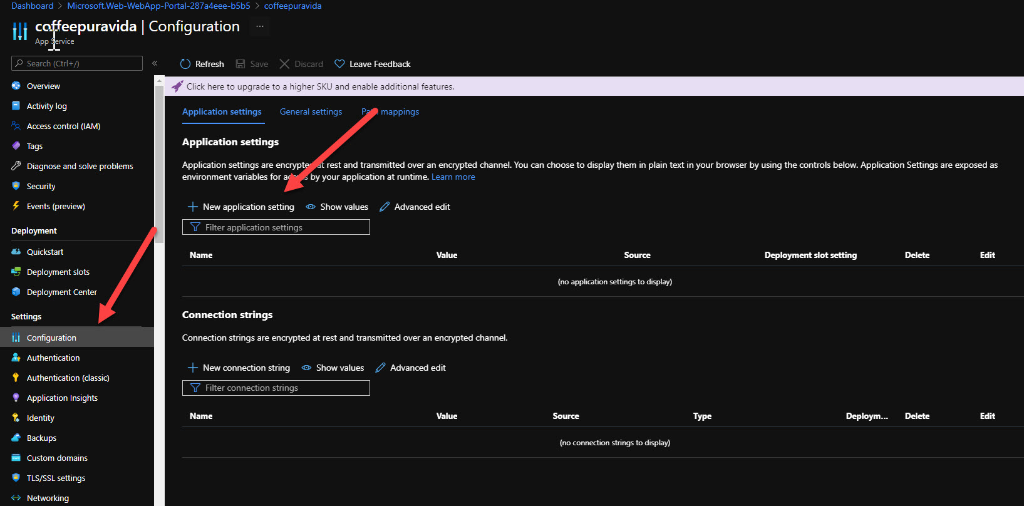Image resolution: width=1024 pixels, height=506 pixels.
Task: Click connection strings Type column header
Action: pyautogui.click(x=702, y=417)
